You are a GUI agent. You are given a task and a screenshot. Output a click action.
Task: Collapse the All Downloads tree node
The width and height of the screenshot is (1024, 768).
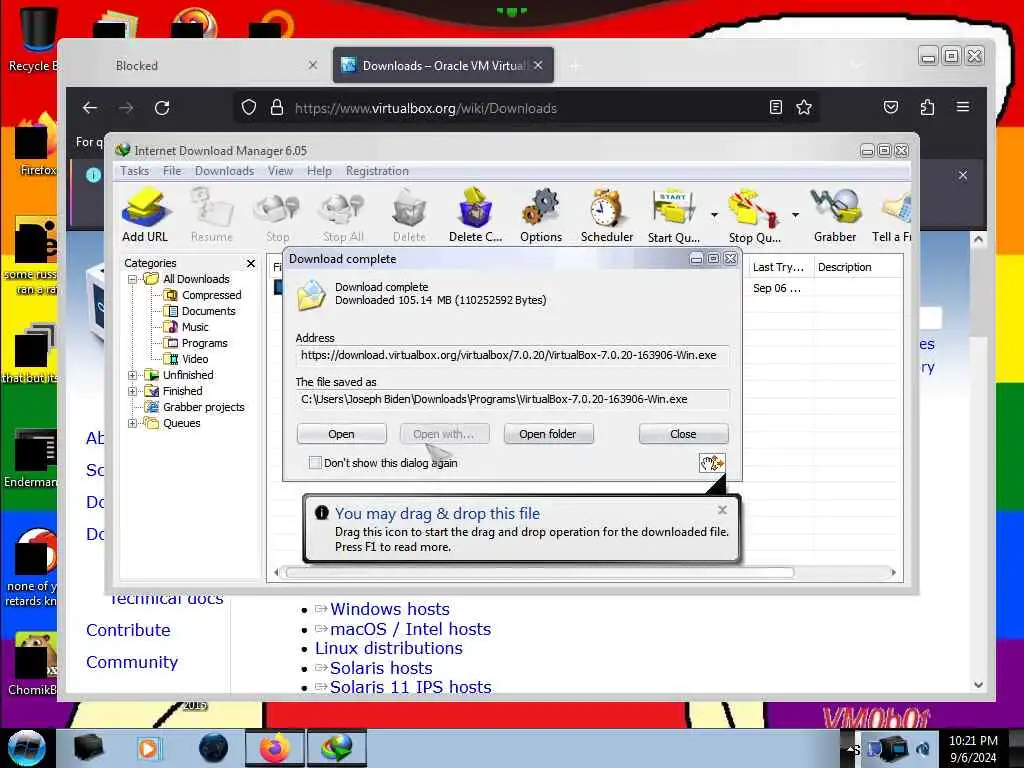pyautogui.click(x=133, y=280)
